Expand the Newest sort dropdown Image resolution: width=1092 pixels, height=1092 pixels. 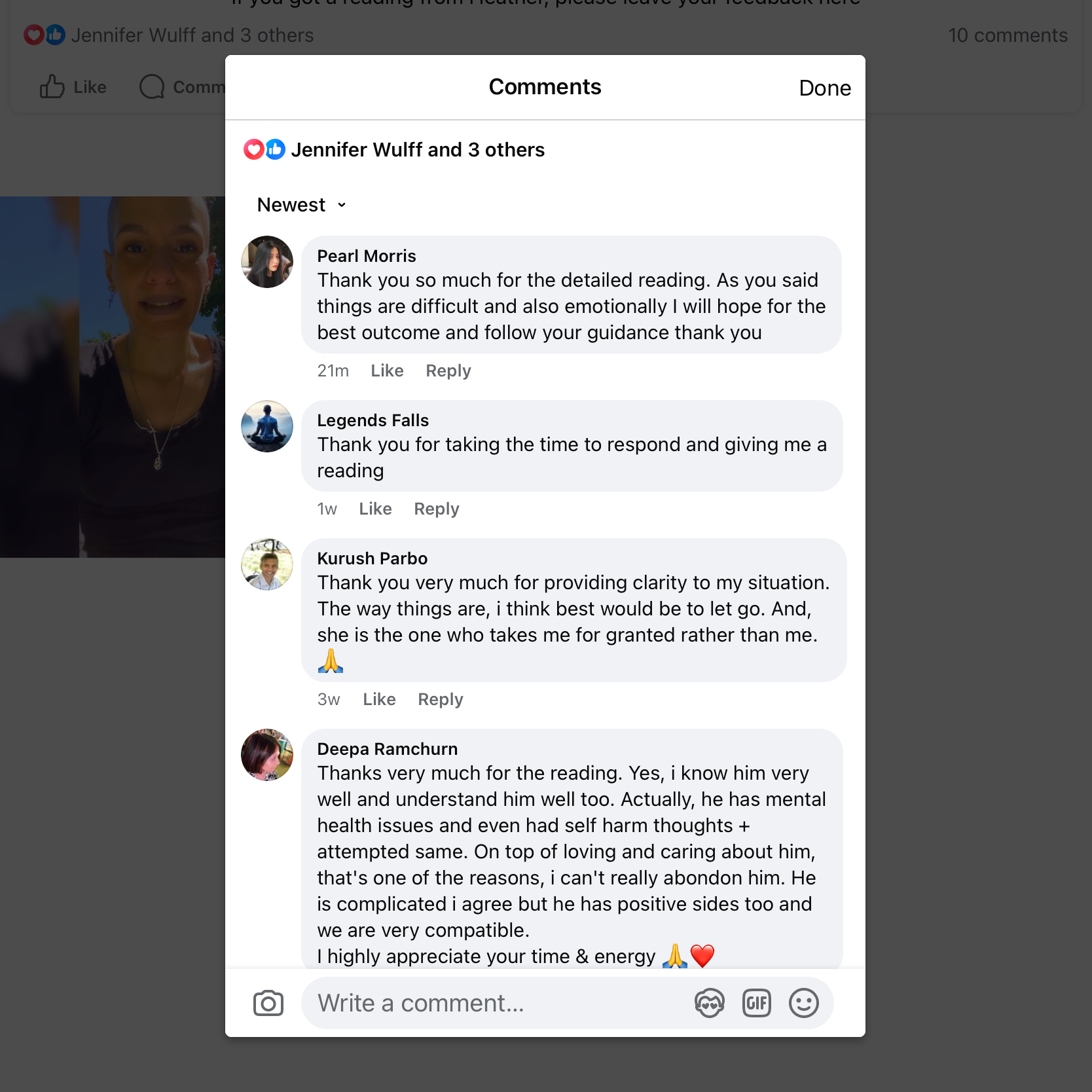pos(302,205)
